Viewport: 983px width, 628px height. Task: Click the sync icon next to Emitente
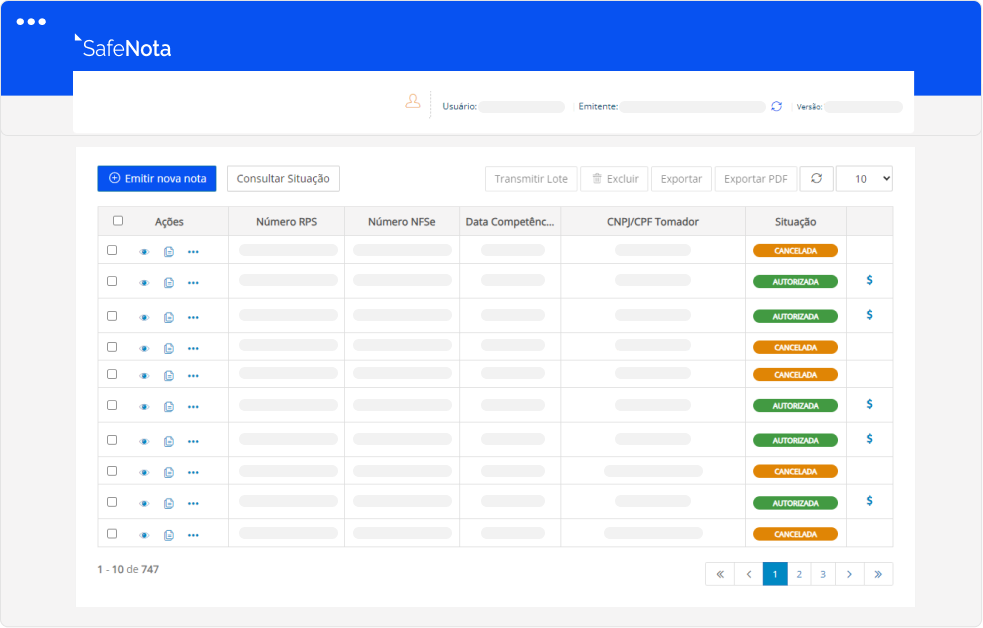(x=776, y=106)
